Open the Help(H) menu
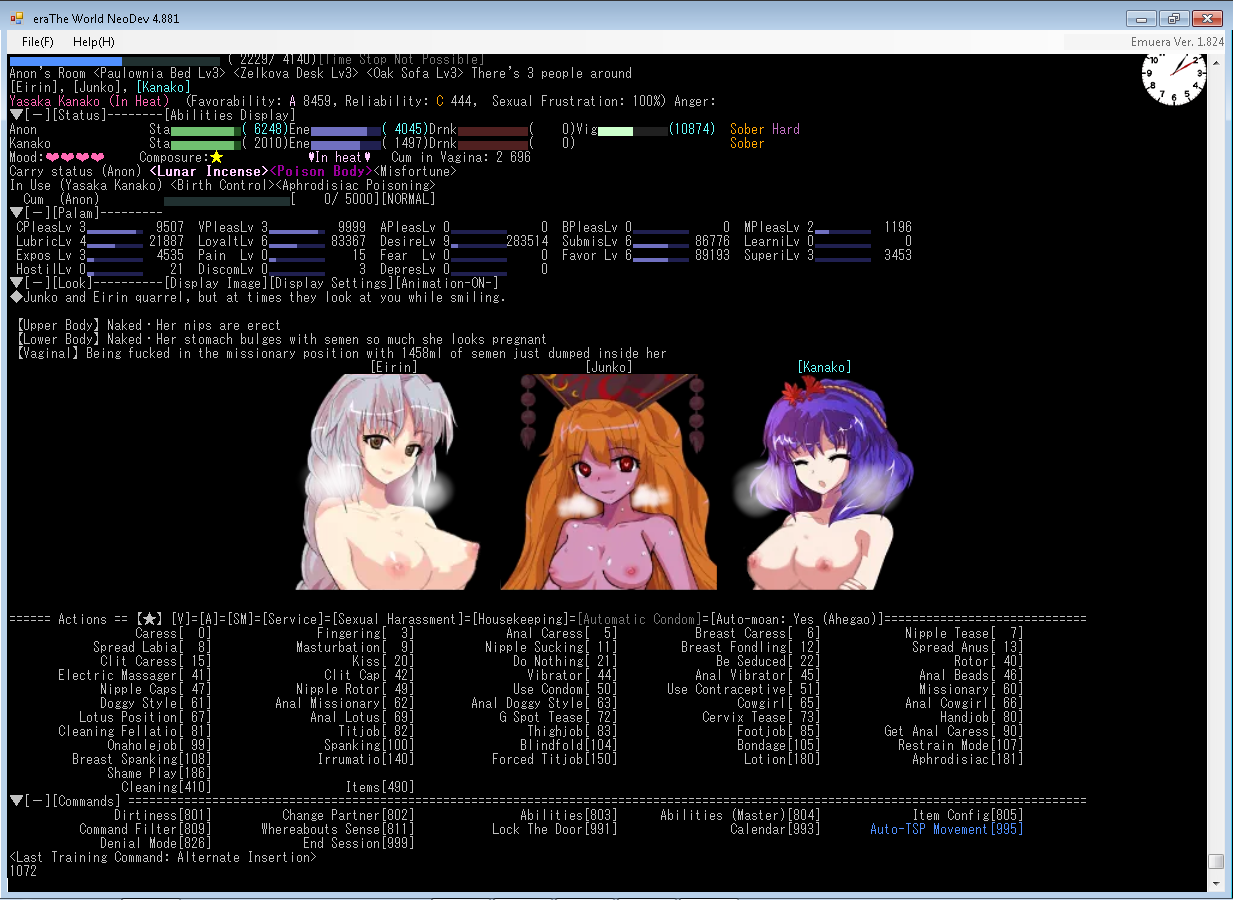This screenshot has width=1233, height=900. [94, 42]
